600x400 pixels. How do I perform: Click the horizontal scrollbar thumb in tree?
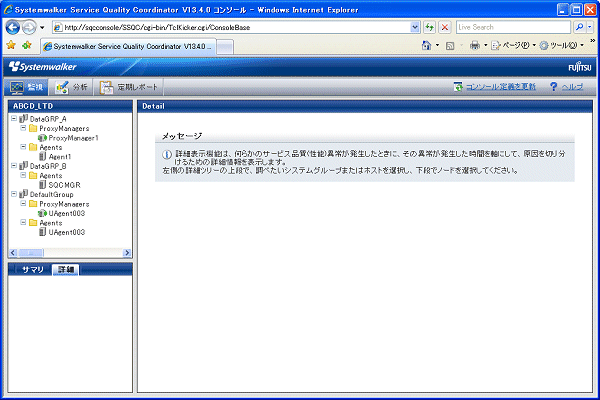point(31,253)
